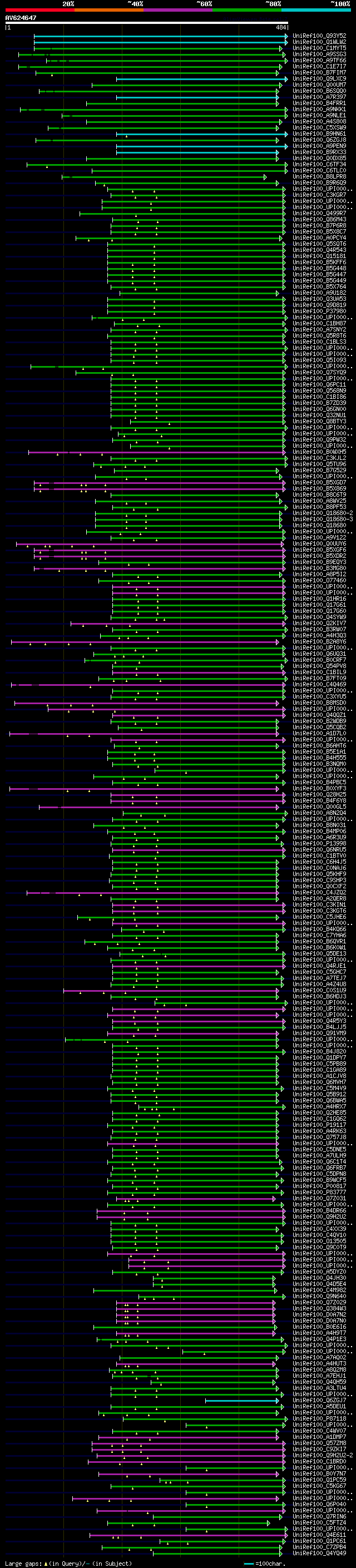The width and height of the screenshot is (356, 1568).
Task: Click UniRef100_C6TF34 text
Action: pyautogui.click(x=319, y=164)
